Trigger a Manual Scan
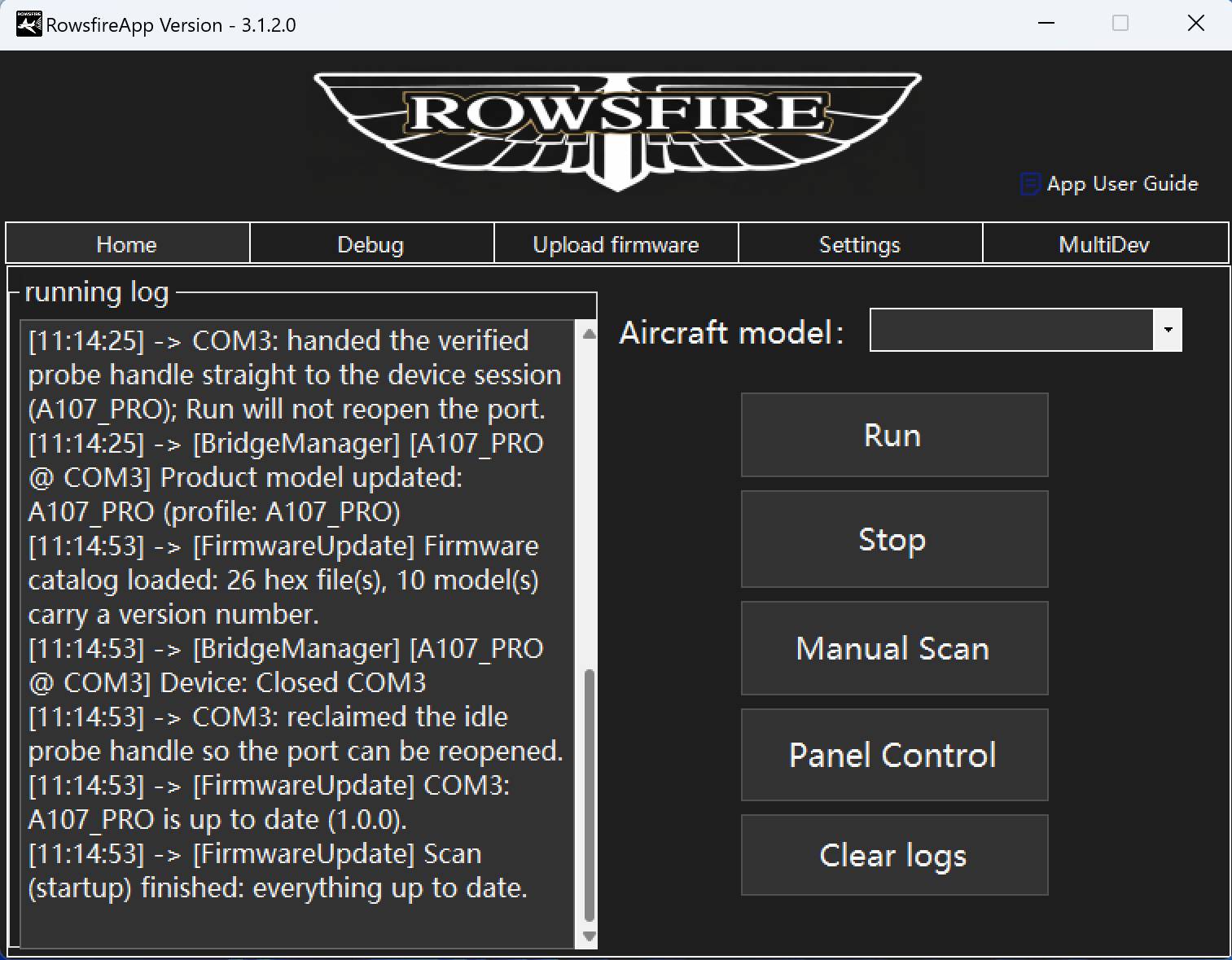 tap(894, 648)
